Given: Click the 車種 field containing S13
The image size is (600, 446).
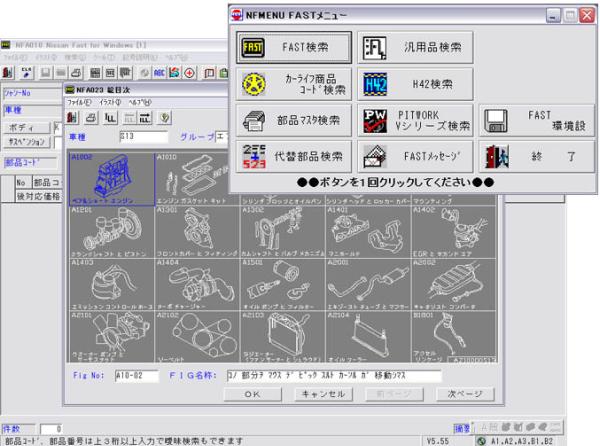Looking at the screenshot, I should [143, 137].
